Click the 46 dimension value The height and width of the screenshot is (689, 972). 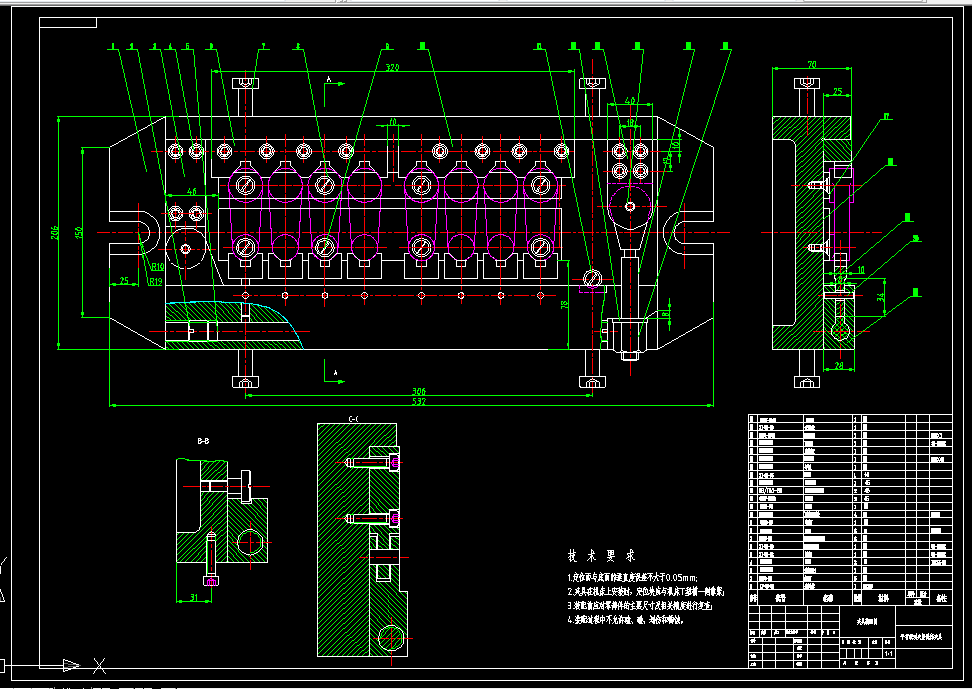pos(192,192)
